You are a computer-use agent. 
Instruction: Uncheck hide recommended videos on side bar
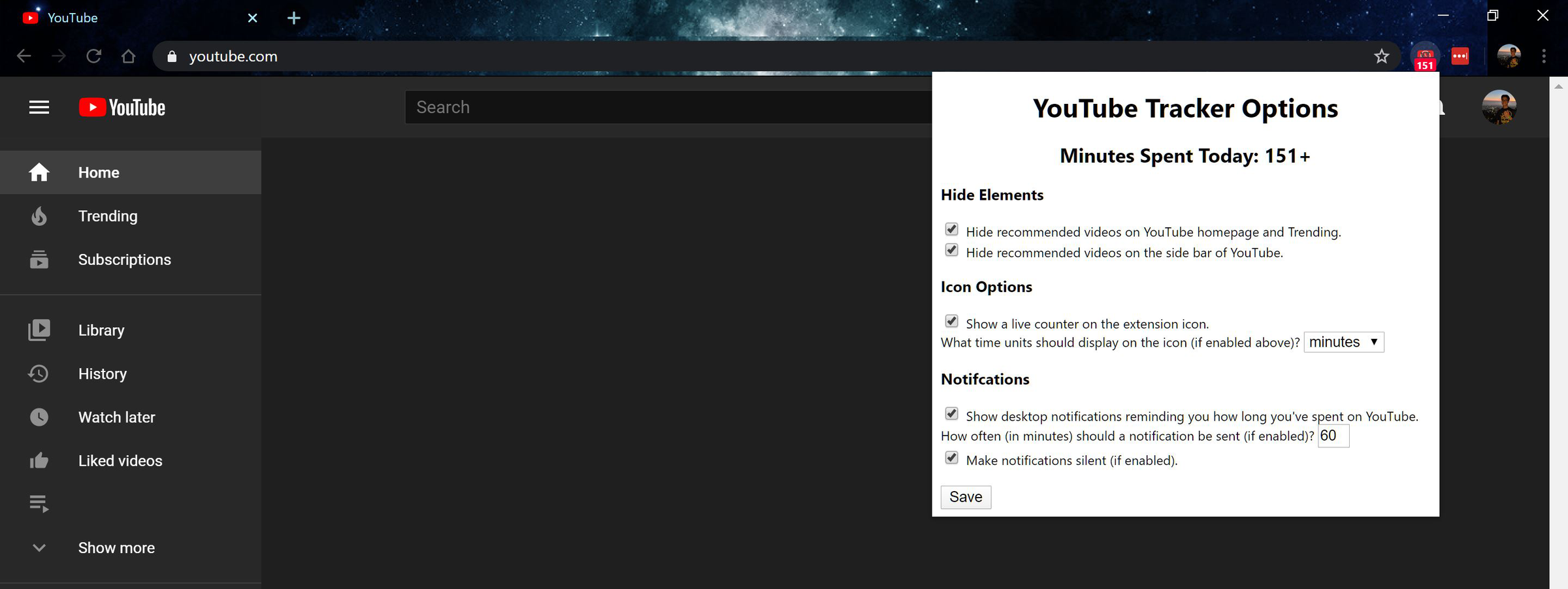(952, 250)
